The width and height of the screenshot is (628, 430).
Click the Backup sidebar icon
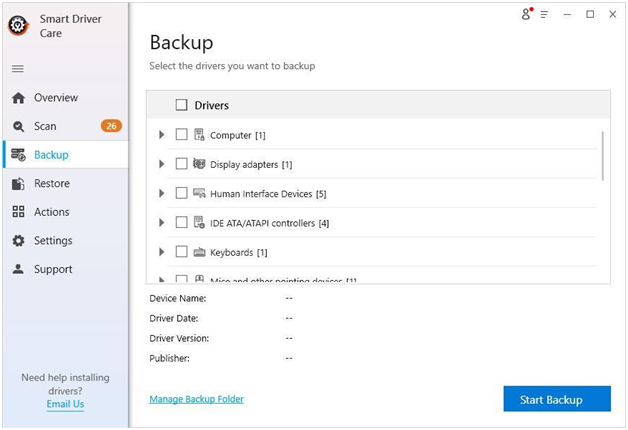click(18, 155)
